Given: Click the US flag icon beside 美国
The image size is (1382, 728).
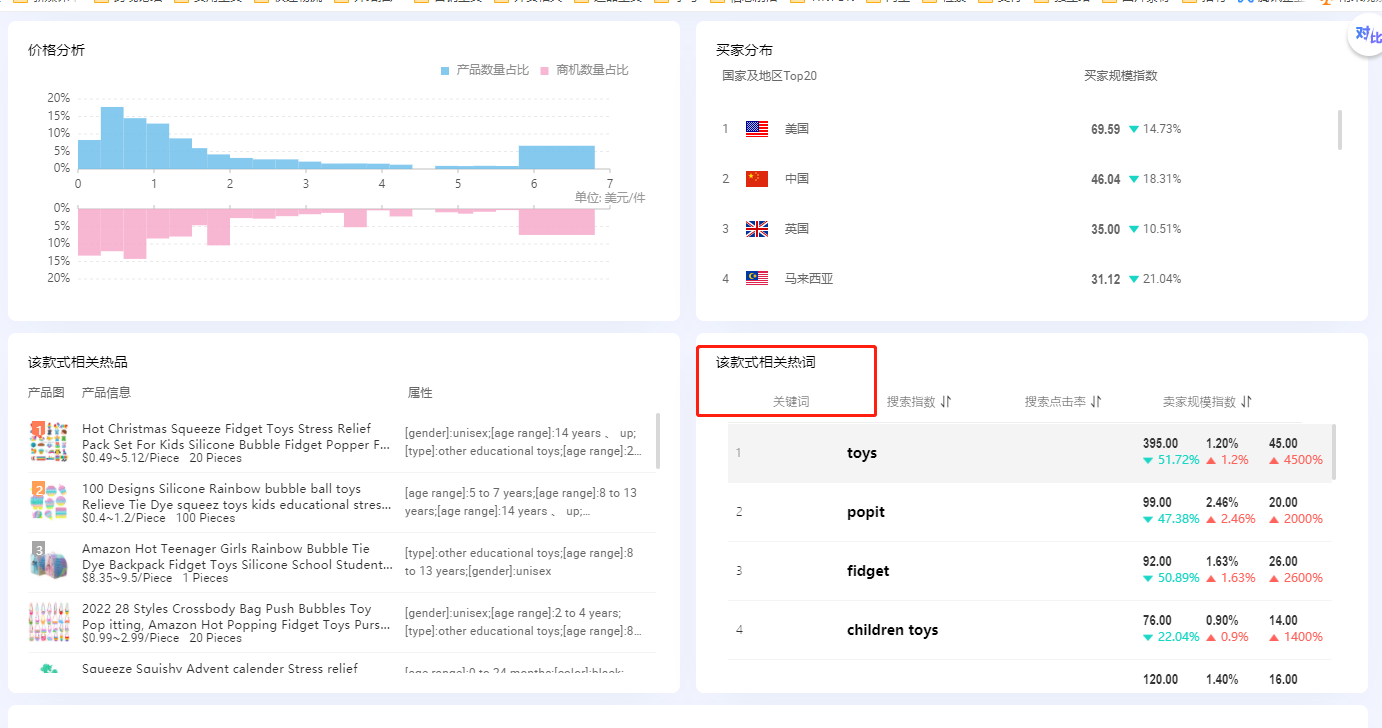Looking at the screenshot, I should (x=756, y=128).
